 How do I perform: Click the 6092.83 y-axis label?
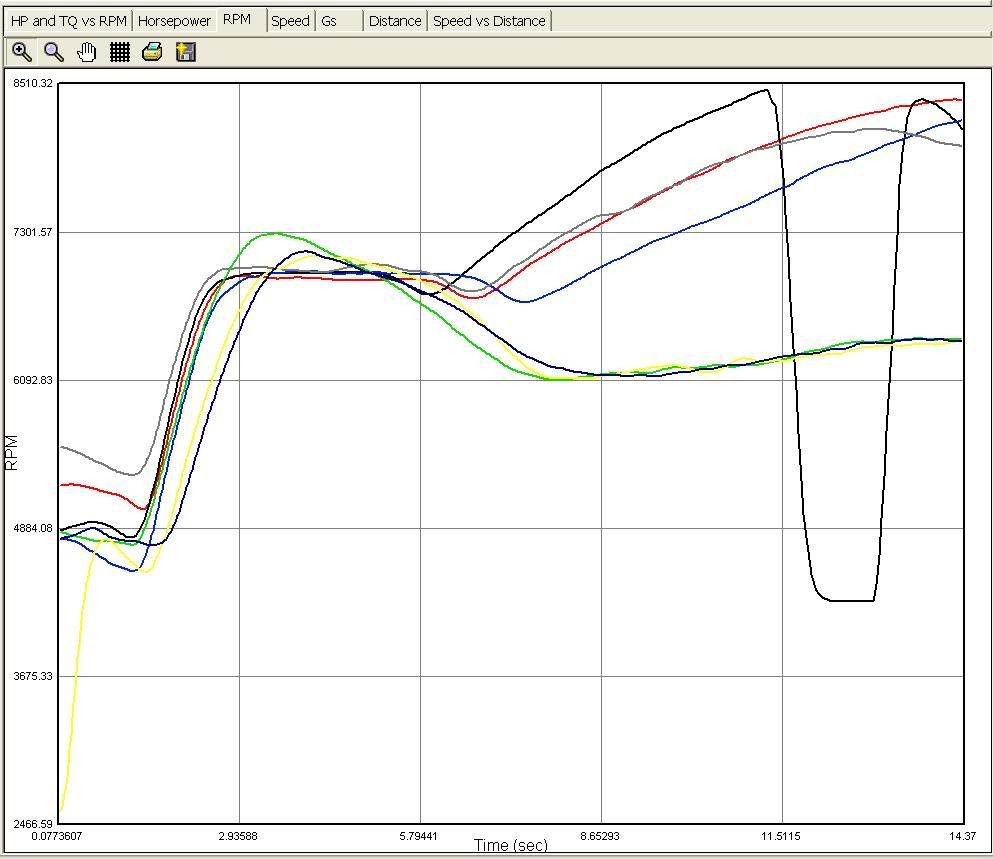pyautogui.click(x=33, y=380)
